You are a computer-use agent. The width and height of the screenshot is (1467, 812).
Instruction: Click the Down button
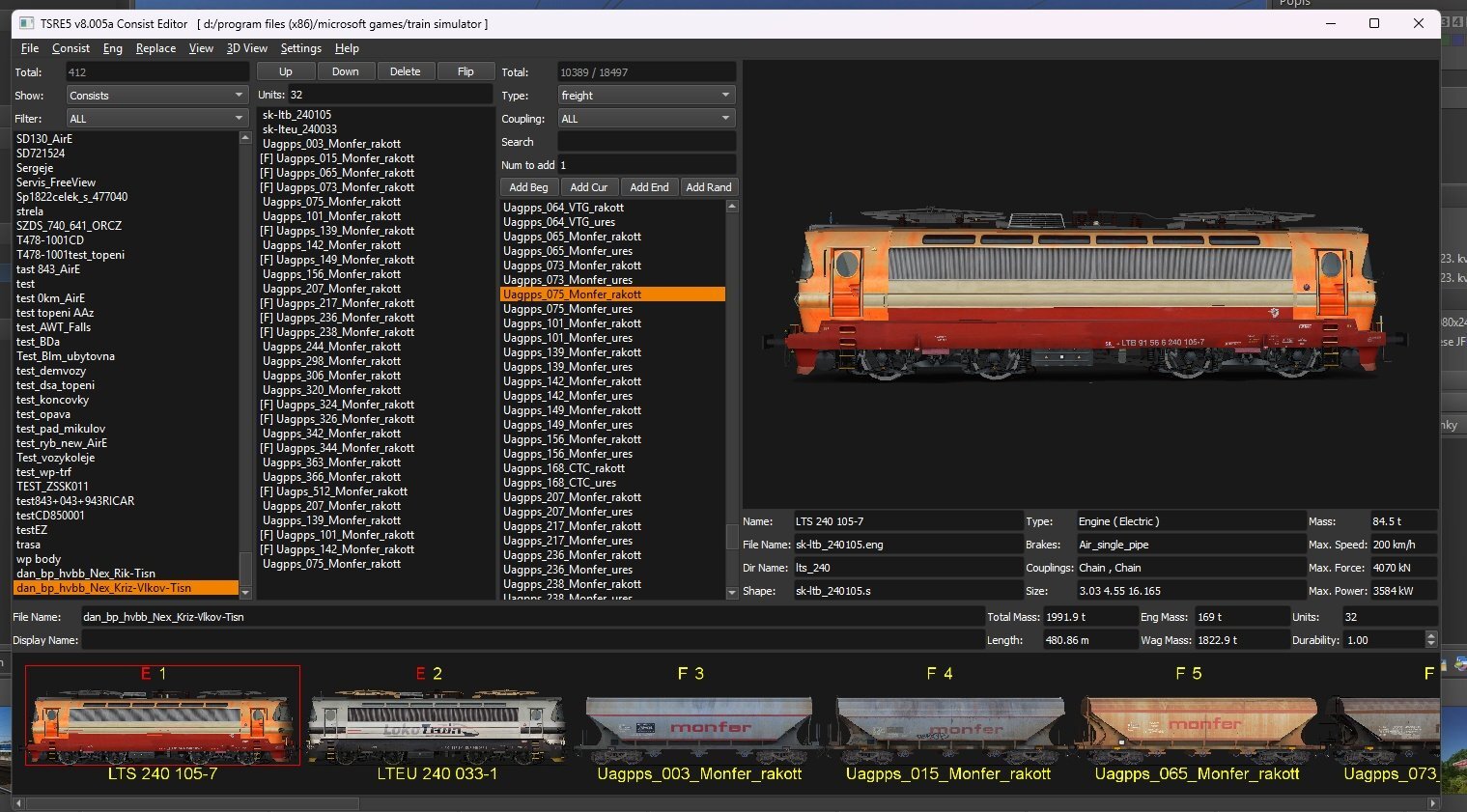345,71
